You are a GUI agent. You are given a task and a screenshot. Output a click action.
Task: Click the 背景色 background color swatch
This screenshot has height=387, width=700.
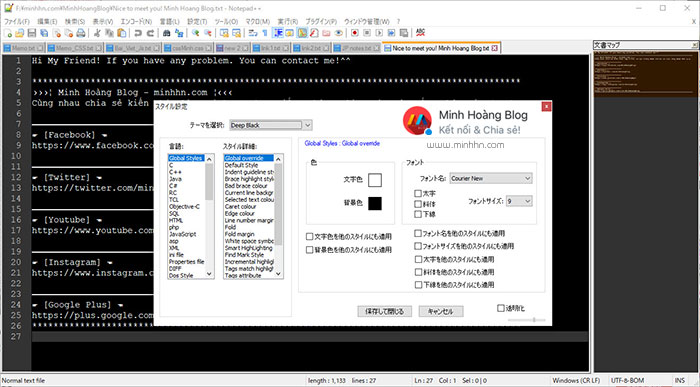coord(375,203)
